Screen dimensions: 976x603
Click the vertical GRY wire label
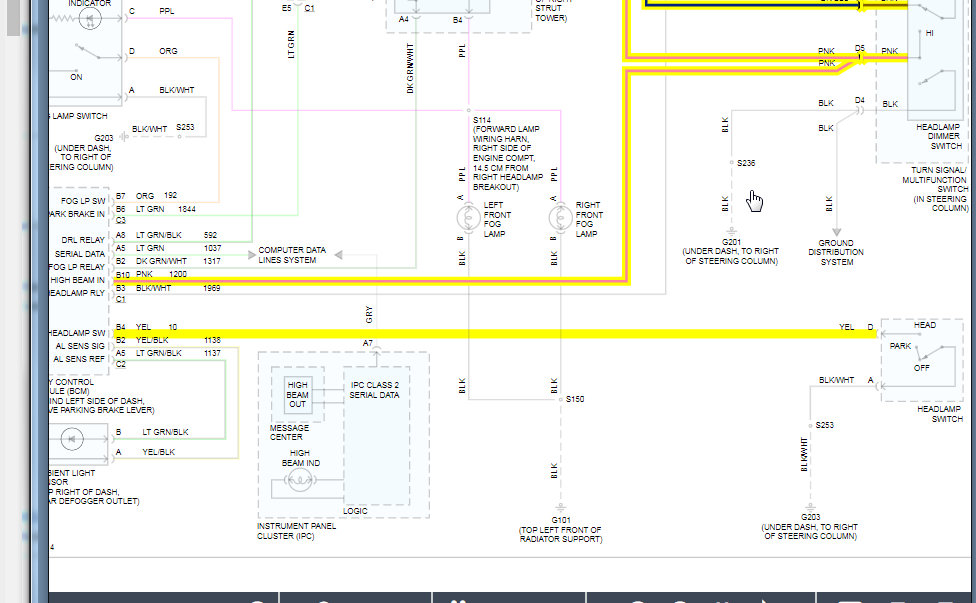coord(368,314)
